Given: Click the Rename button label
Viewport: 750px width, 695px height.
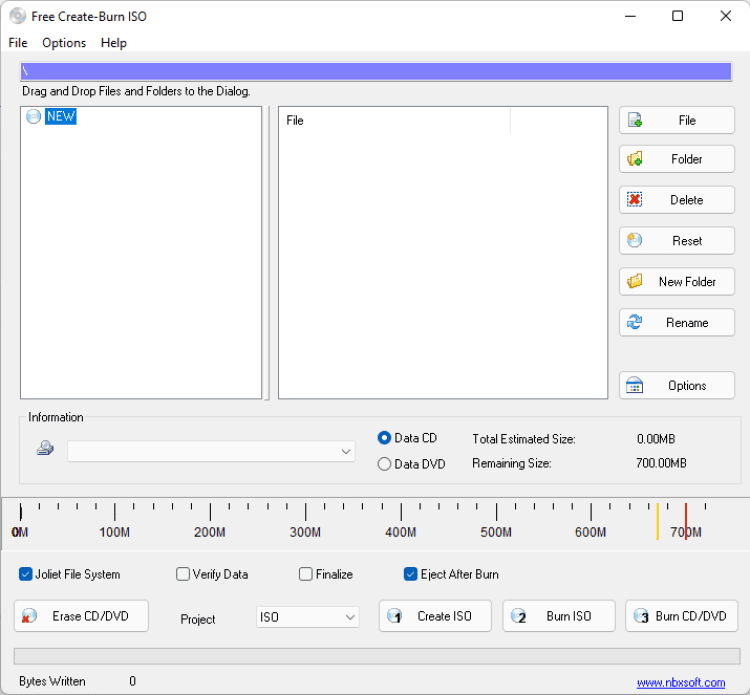Looking at the screenshot, I should tap(687, 323).
